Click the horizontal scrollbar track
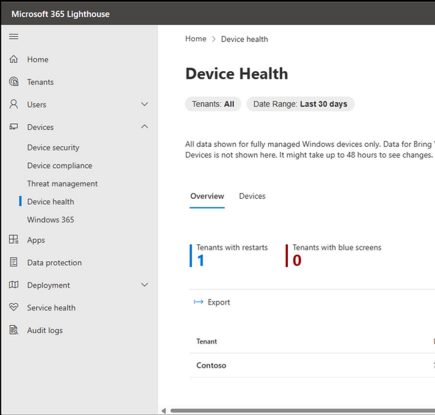 [x=303, y=411]
